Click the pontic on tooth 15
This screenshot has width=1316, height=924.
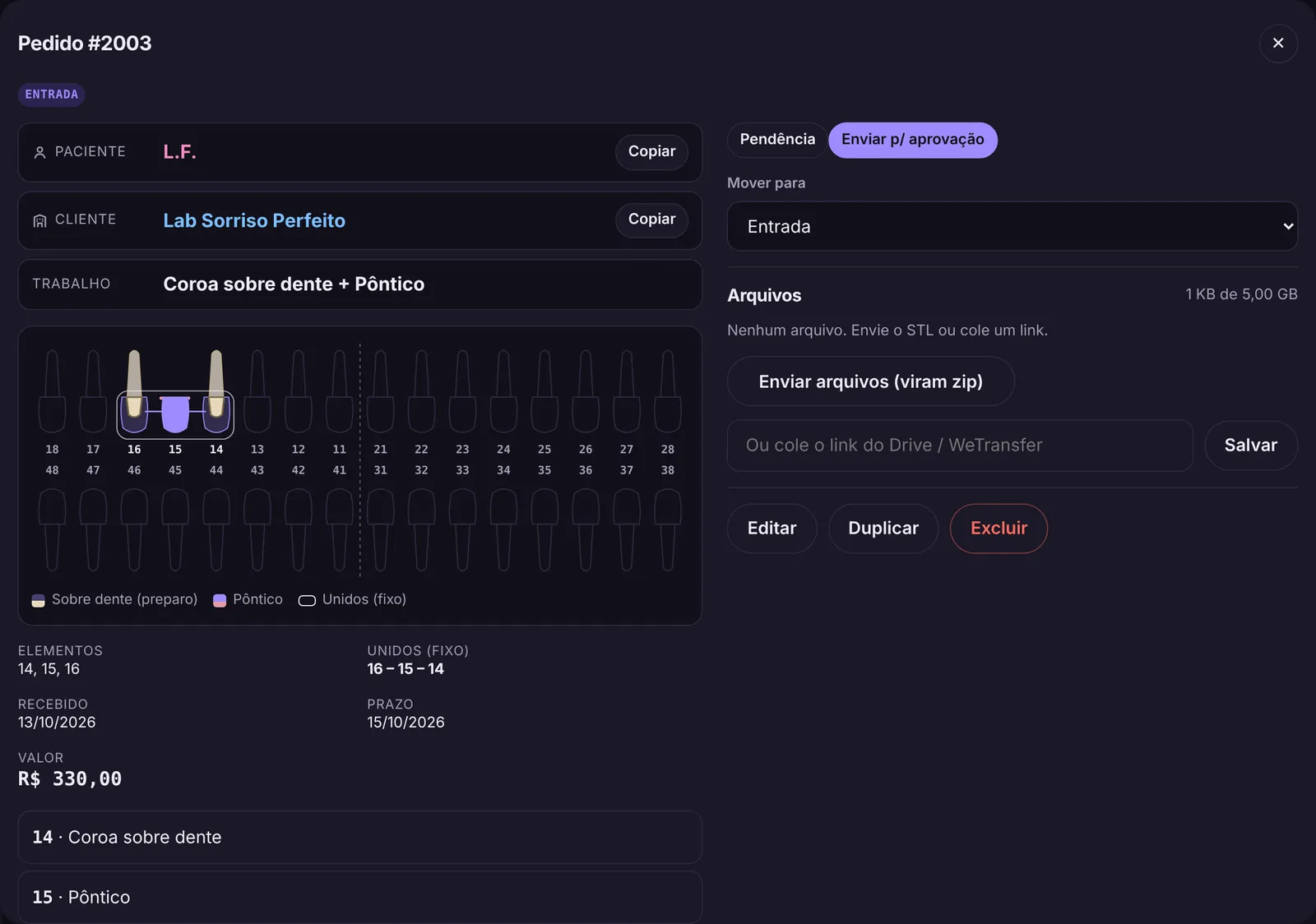coord(175,413)
